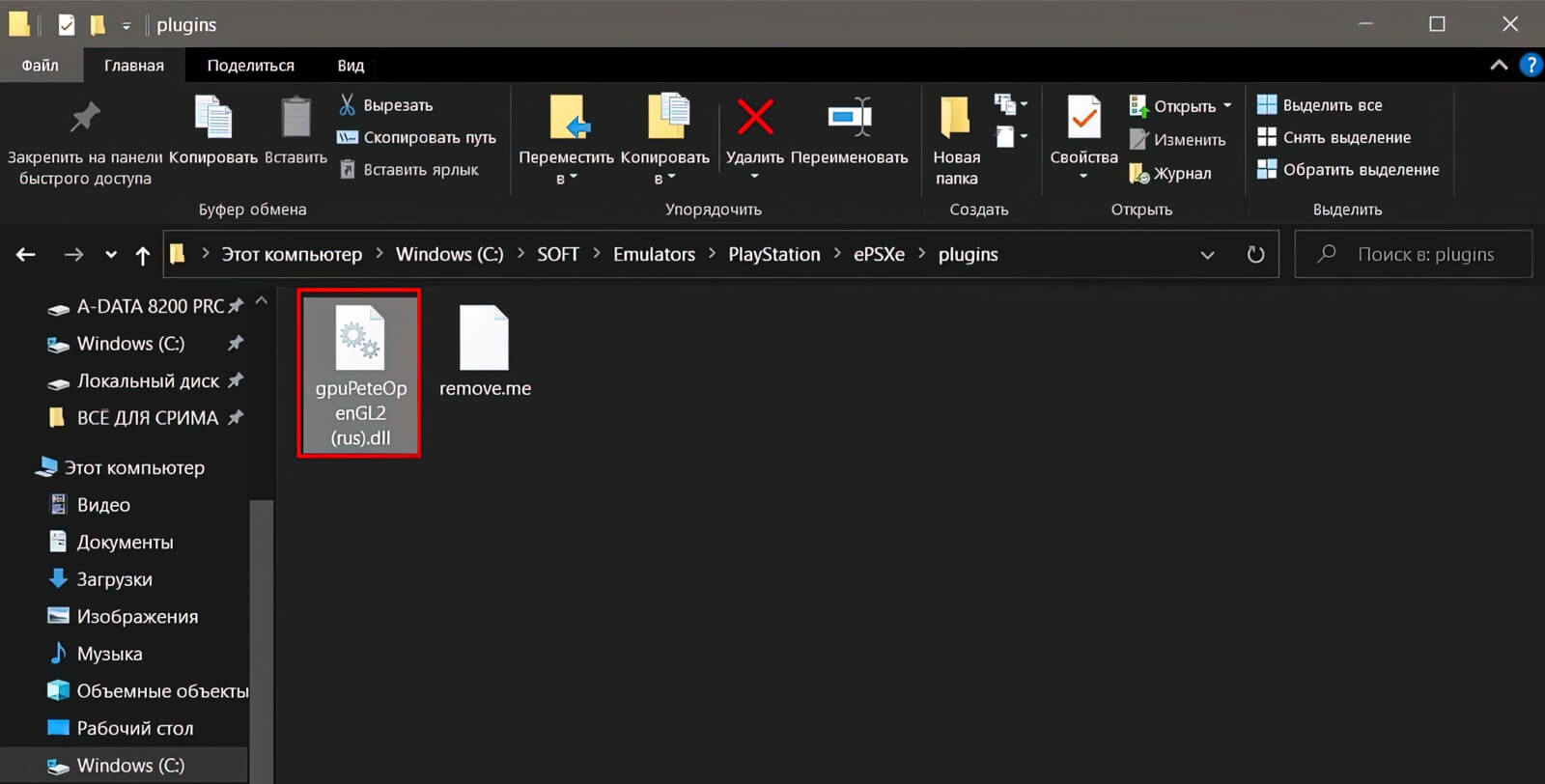Pin folder to Quick access panel

85,142
